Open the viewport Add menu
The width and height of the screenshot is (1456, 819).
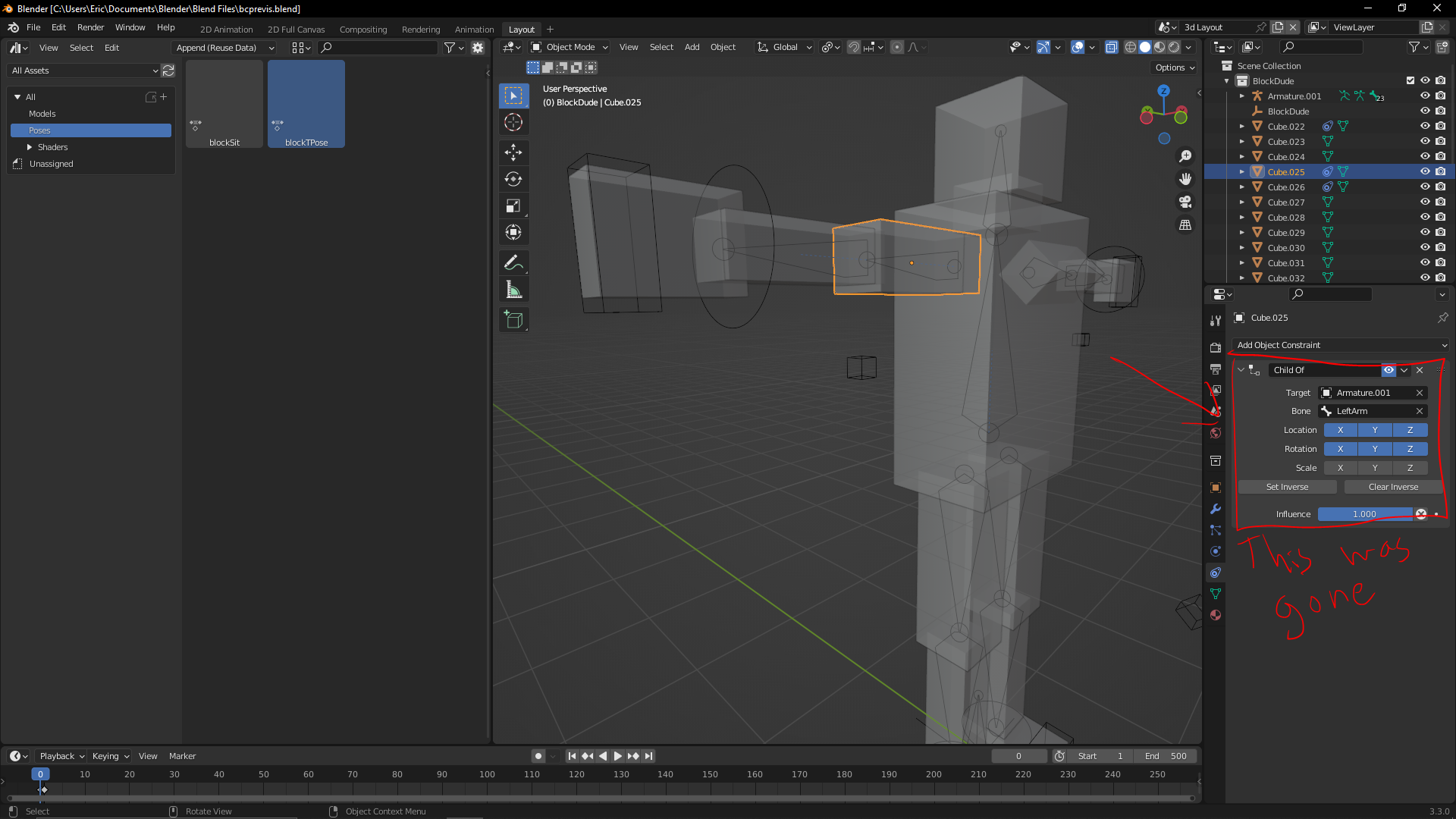692,47
